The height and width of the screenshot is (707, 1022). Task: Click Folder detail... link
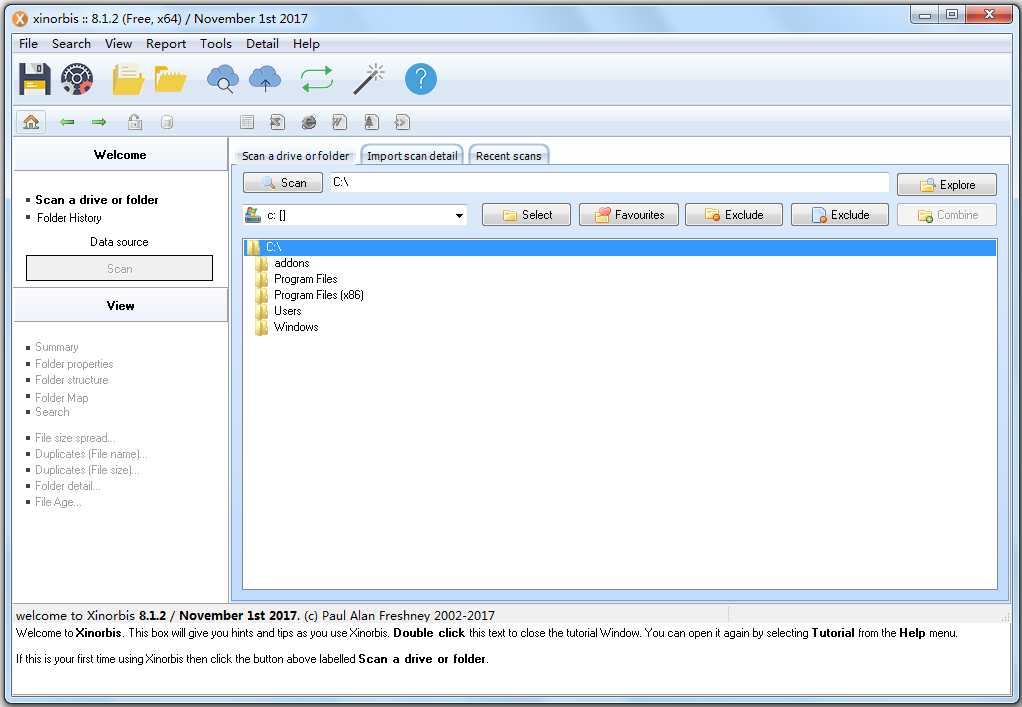68,485
